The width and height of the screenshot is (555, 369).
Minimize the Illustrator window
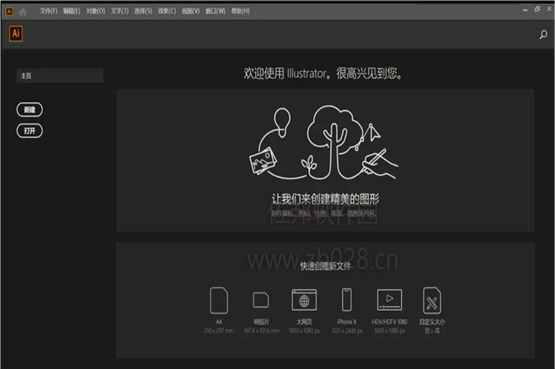(x=525, y=10)
